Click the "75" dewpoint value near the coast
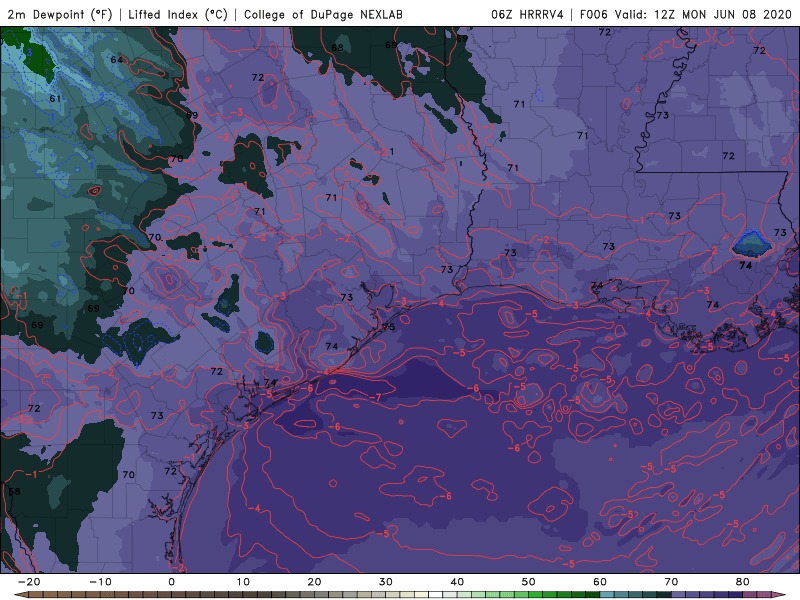The width and height of the screenshot is (800, 600). [389, 327]
